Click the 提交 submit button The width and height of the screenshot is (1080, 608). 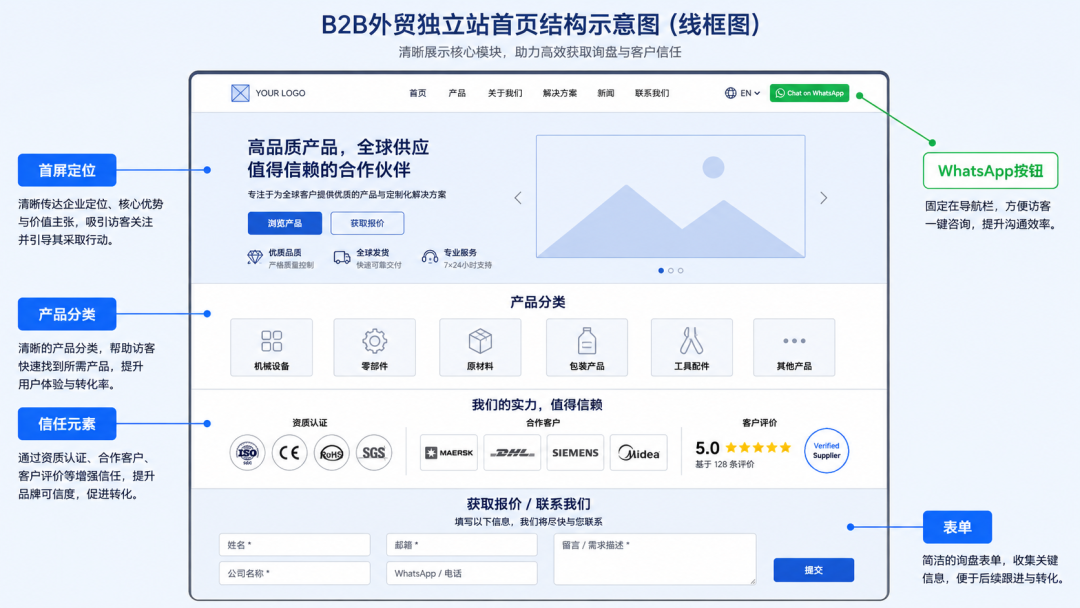click(813, 570)
